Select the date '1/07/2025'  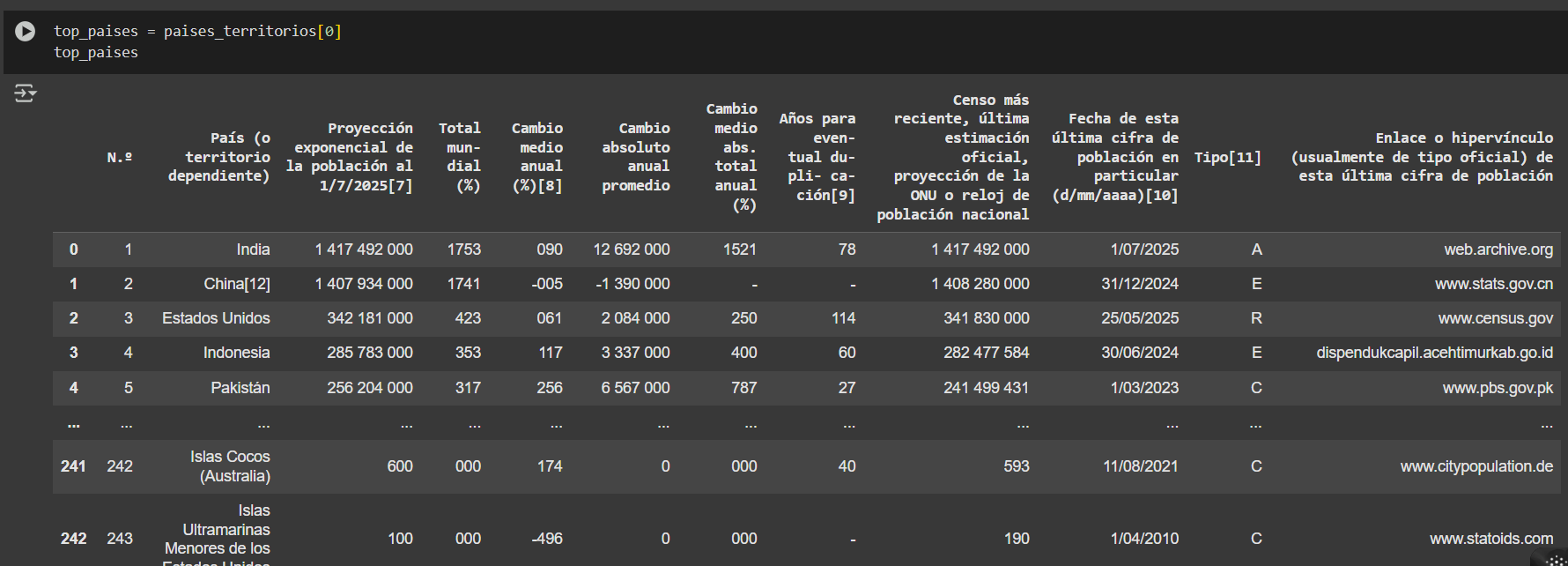click(1144, 249)
